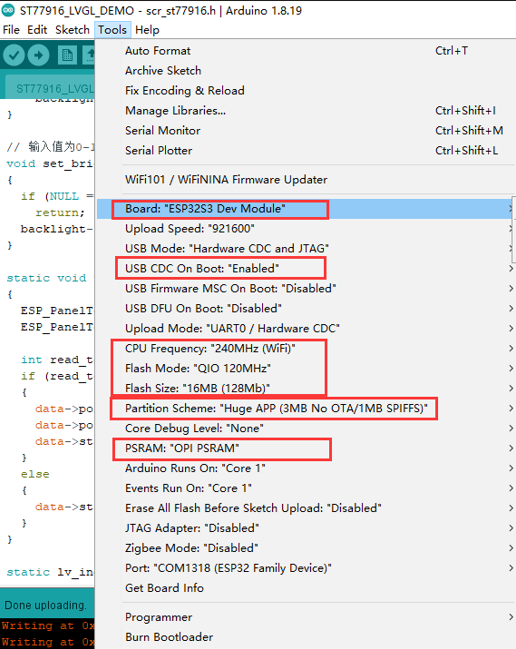Screen dimensions: 516x649
Task: Open USB CDC On Boot Enabled option
Action: (306, 269)
